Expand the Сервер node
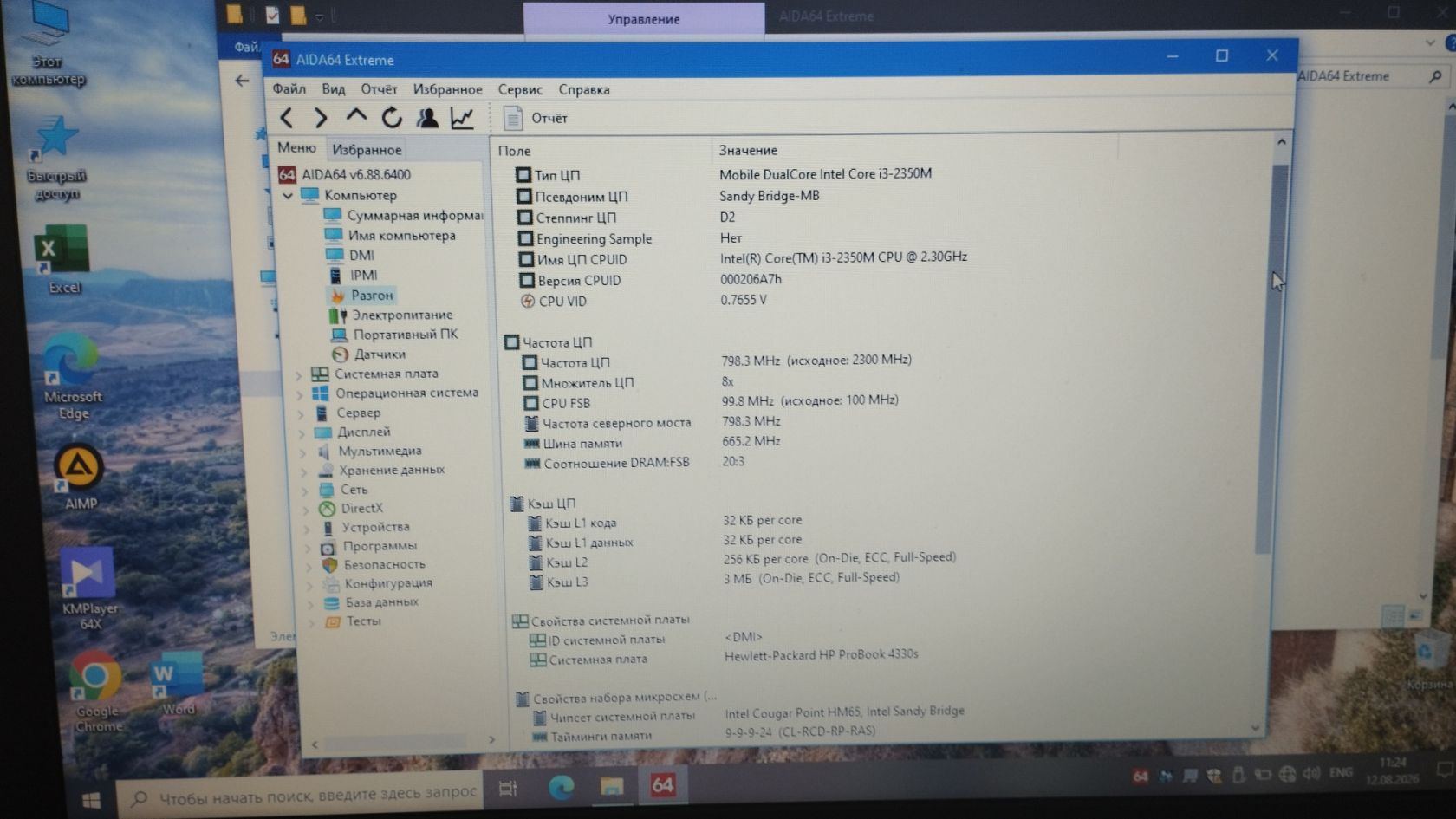This screenshot has width=1456, height=819. 300,413
